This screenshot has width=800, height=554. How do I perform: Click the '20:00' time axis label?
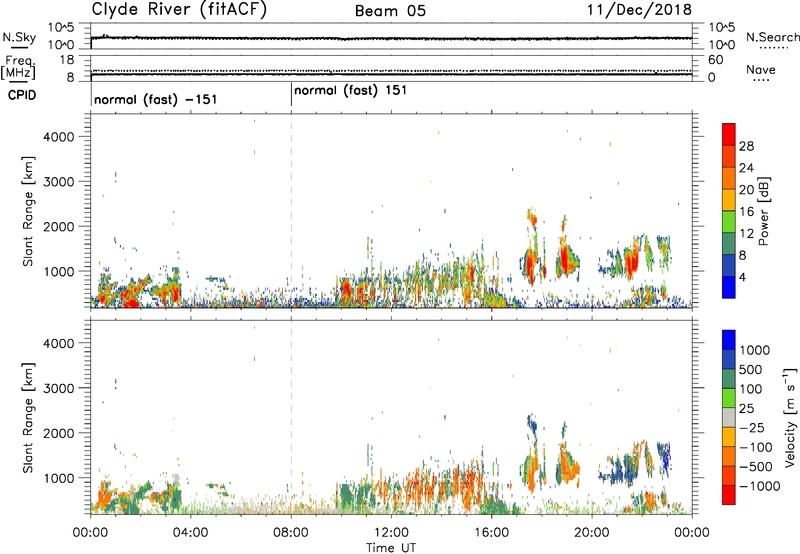[592, 533]
